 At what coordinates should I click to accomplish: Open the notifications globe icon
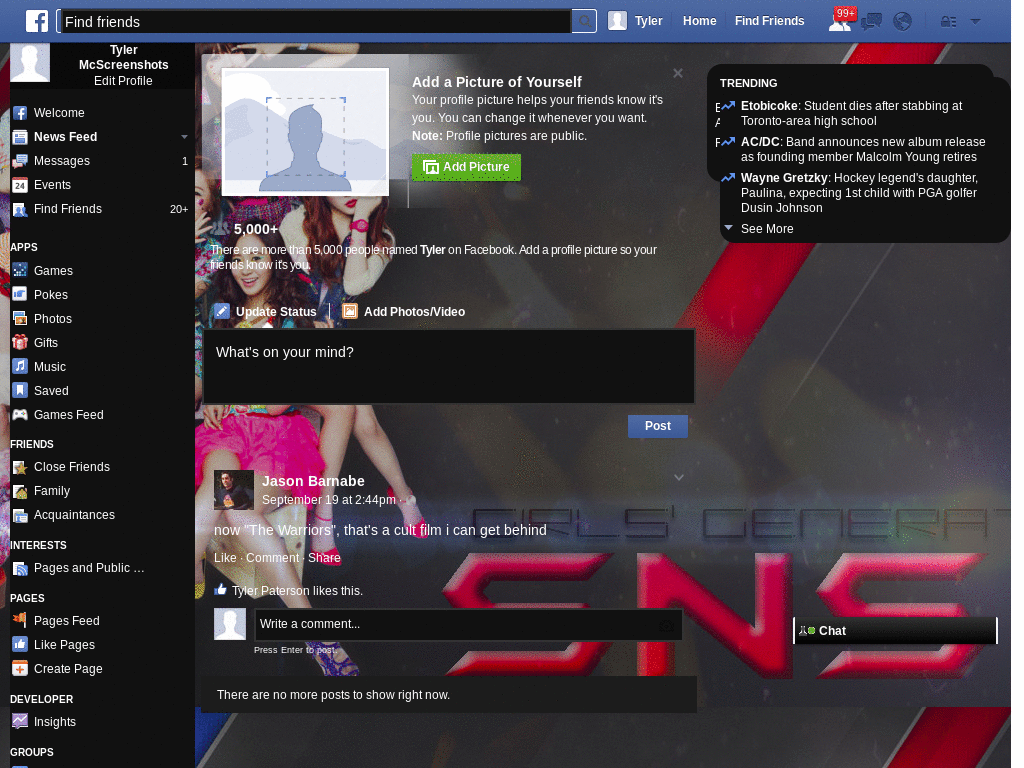tap(903, 22)
